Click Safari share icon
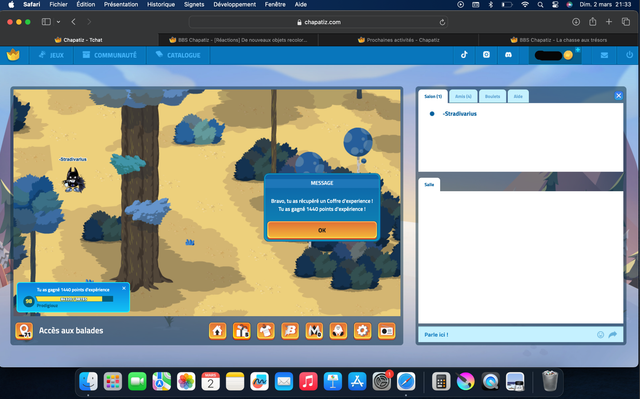 593,22
